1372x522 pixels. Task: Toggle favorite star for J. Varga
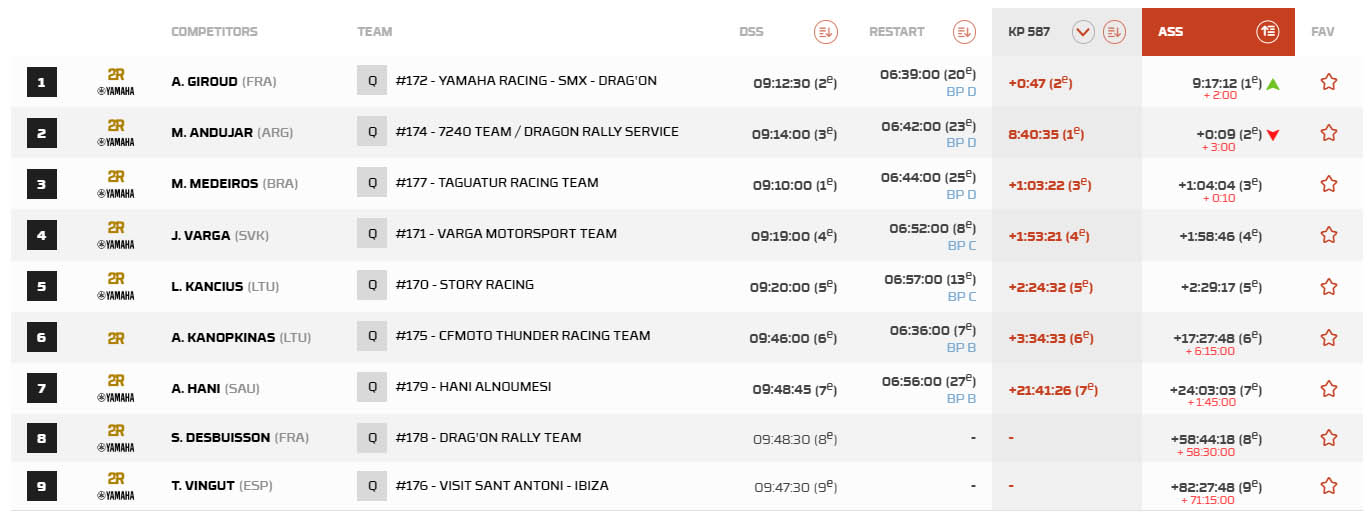[x=1328, y=235]
